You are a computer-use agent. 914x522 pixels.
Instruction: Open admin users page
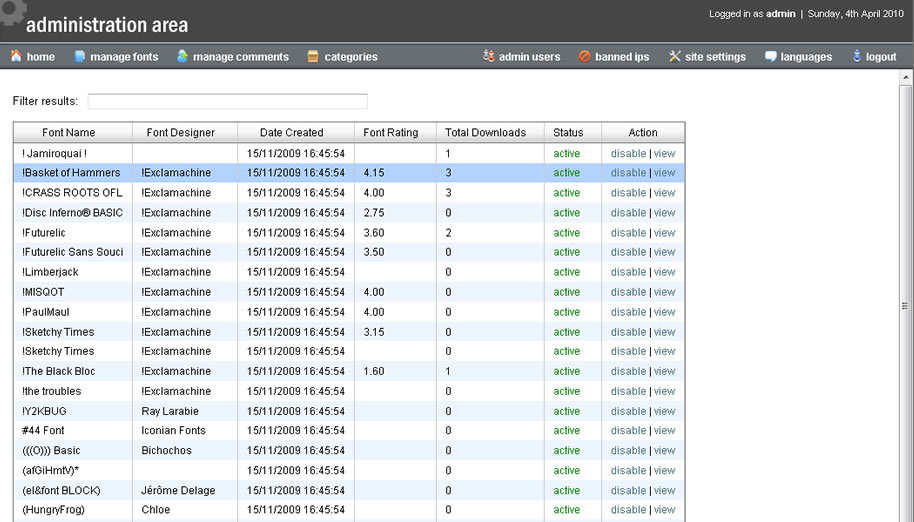(x=529, y=57)
